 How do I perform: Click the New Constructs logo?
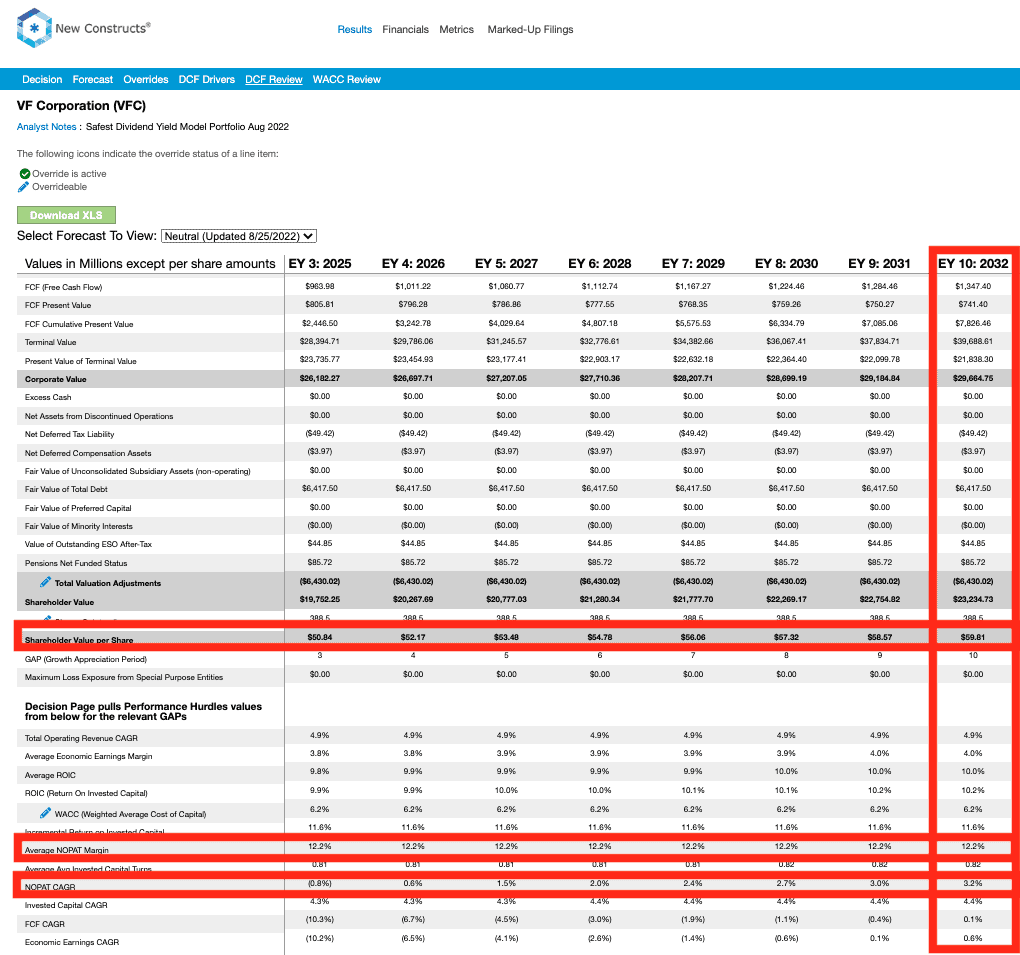click(84, 28)
